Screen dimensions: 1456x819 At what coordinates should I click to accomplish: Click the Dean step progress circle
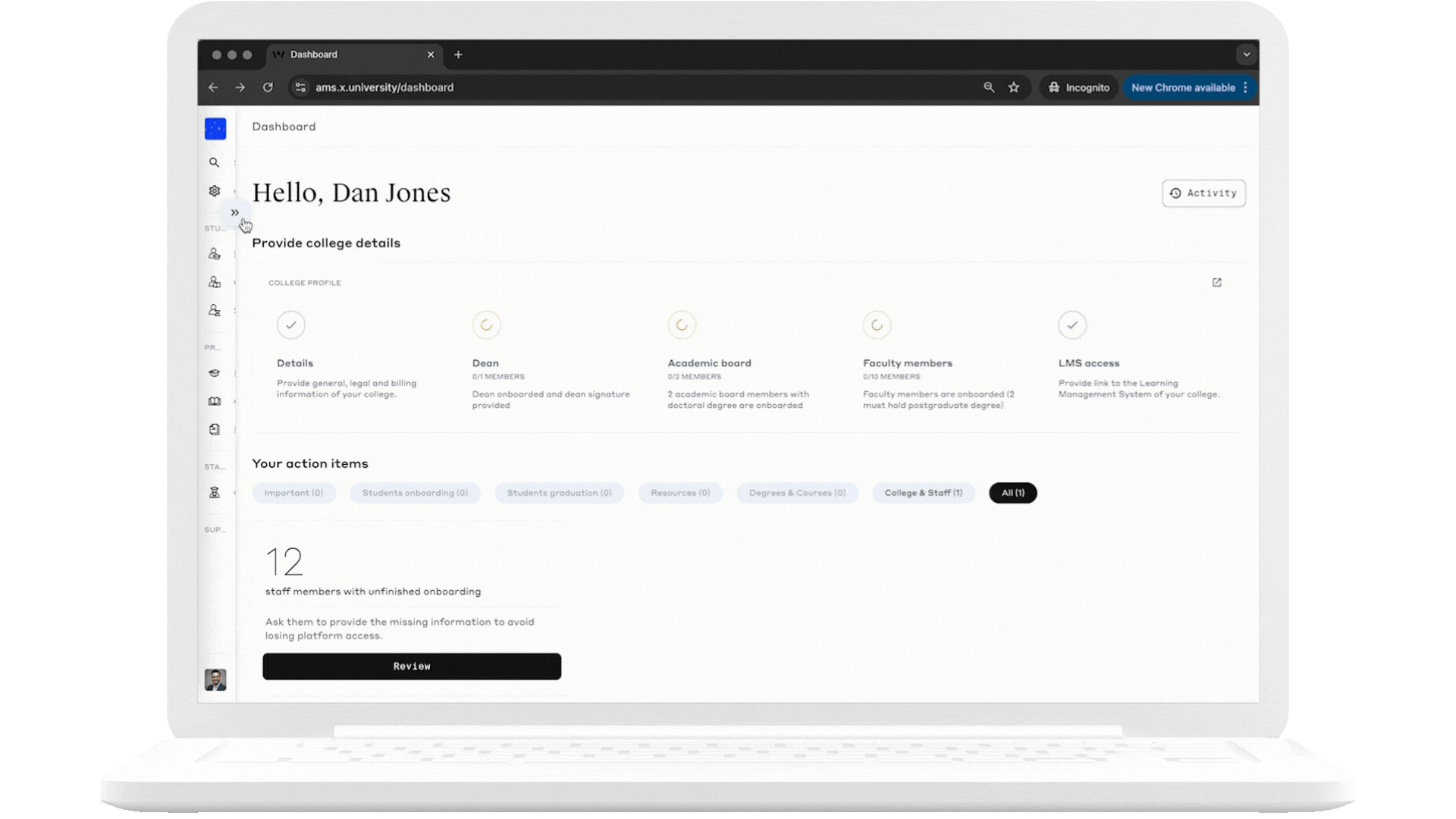point(486,325)
